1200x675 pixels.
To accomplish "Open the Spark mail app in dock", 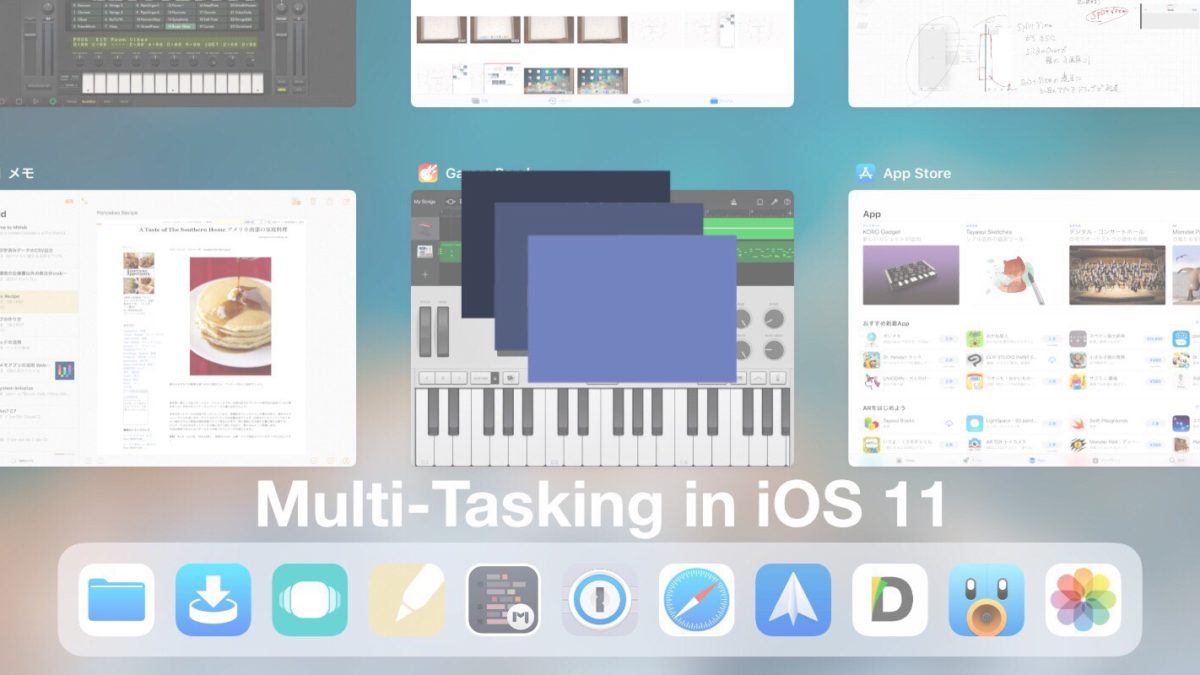I will (x=793, y=600).
